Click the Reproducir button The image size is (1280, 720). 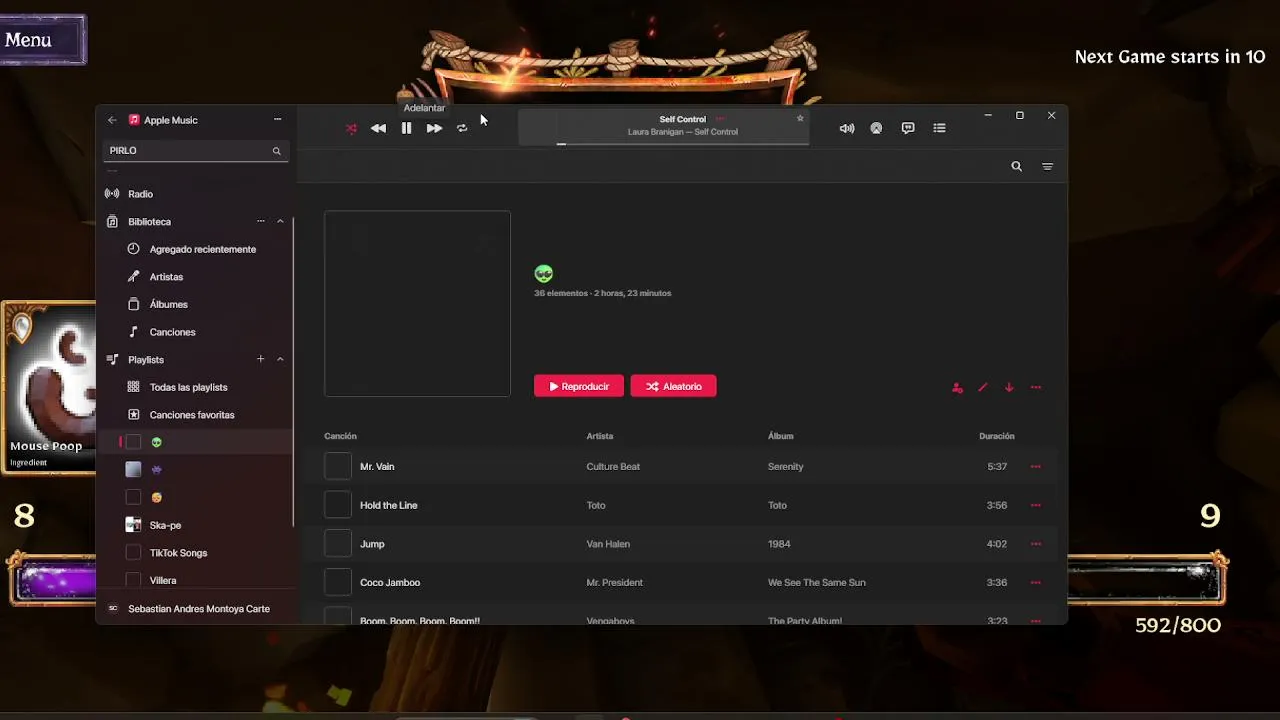pos(579,386)
